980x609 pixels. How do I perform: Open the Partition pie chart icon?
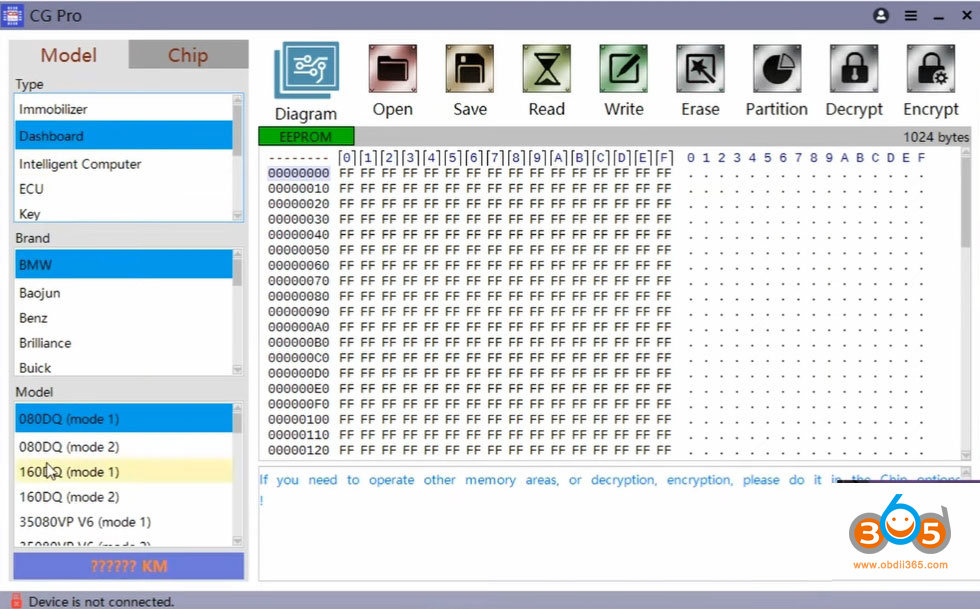[776, 70]
